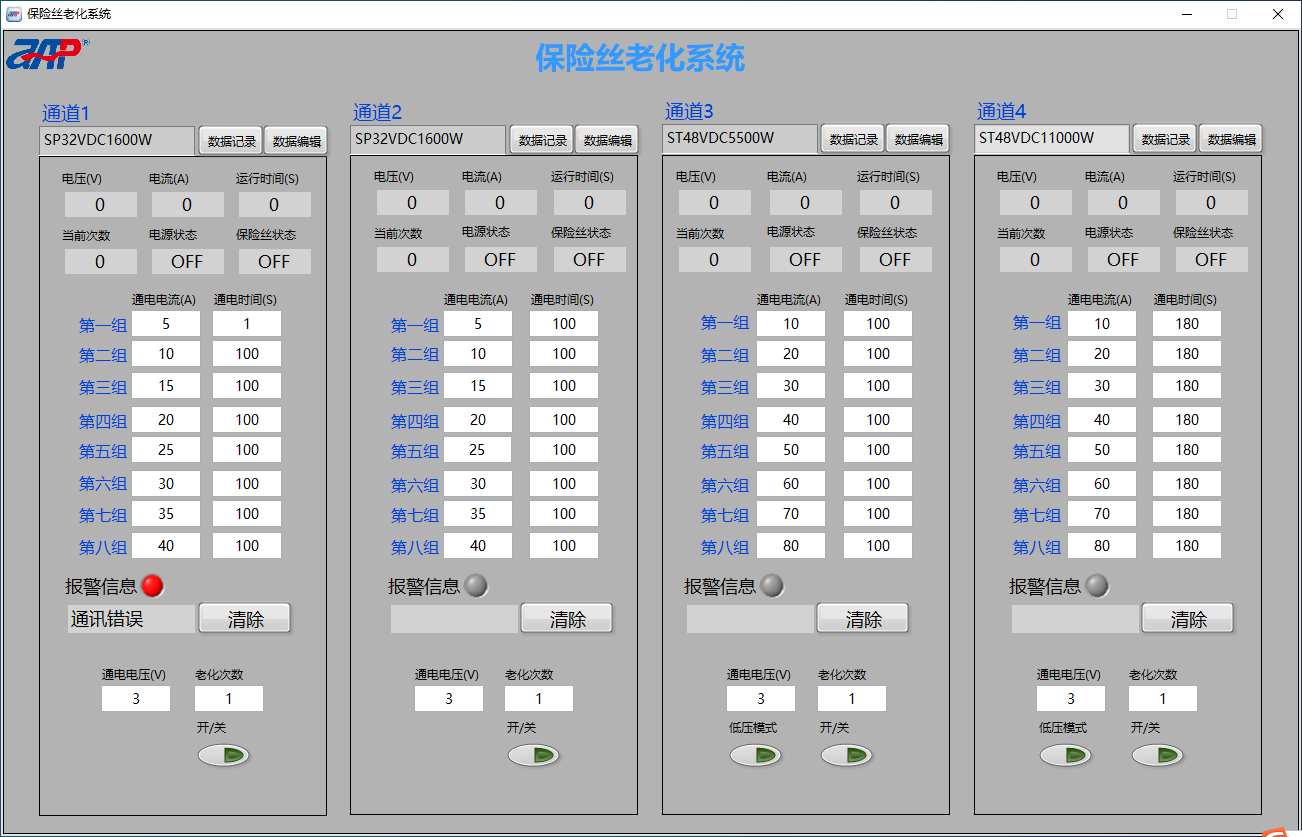Click channel 4 通电电压 input field

click(x=1071, y=699)
